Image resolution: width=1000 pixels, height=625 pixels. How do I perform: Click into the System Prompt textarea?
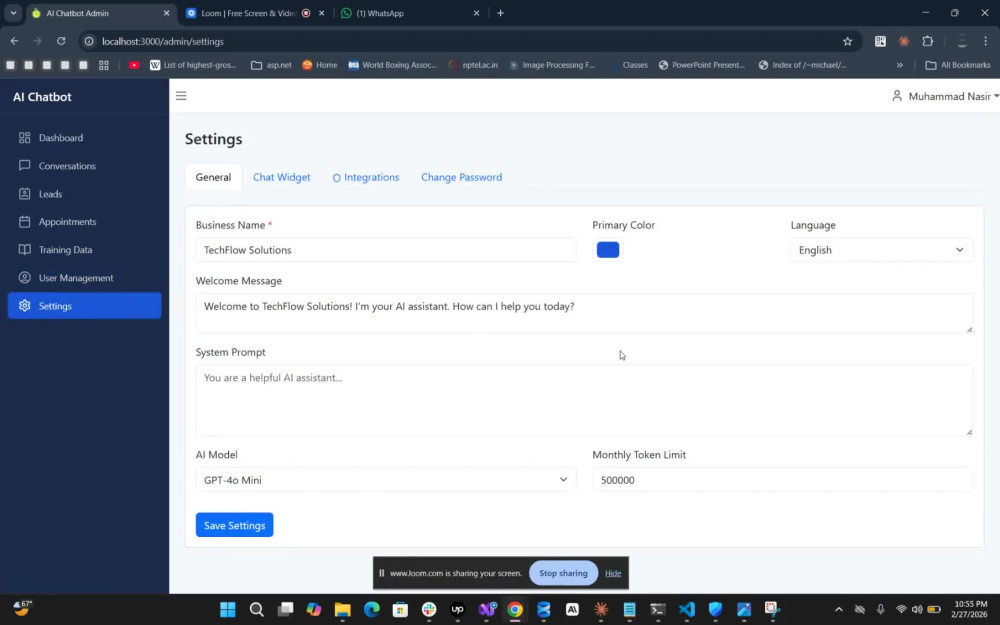click(x=584, y=401)
